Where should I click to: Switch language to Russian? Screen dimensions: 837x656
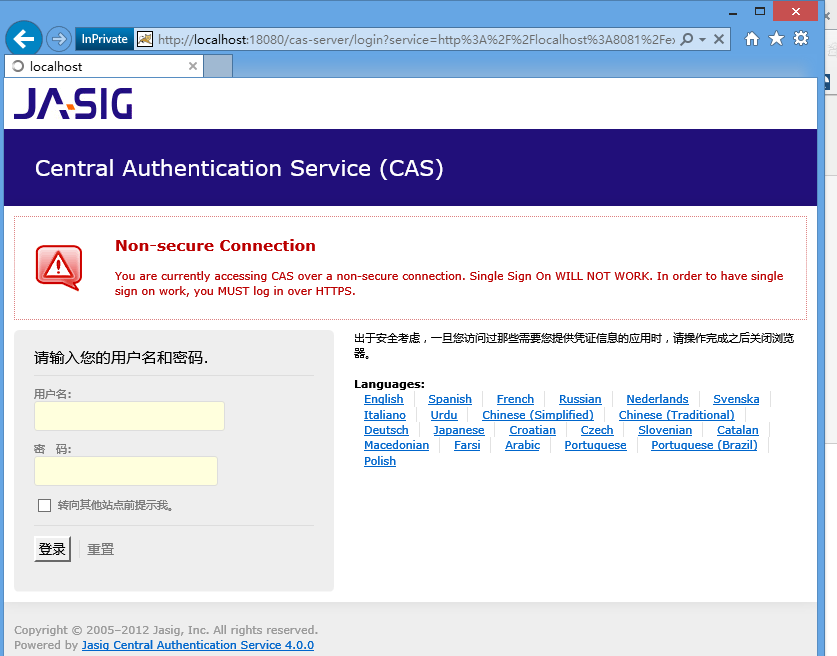click(x=580, y=399)
